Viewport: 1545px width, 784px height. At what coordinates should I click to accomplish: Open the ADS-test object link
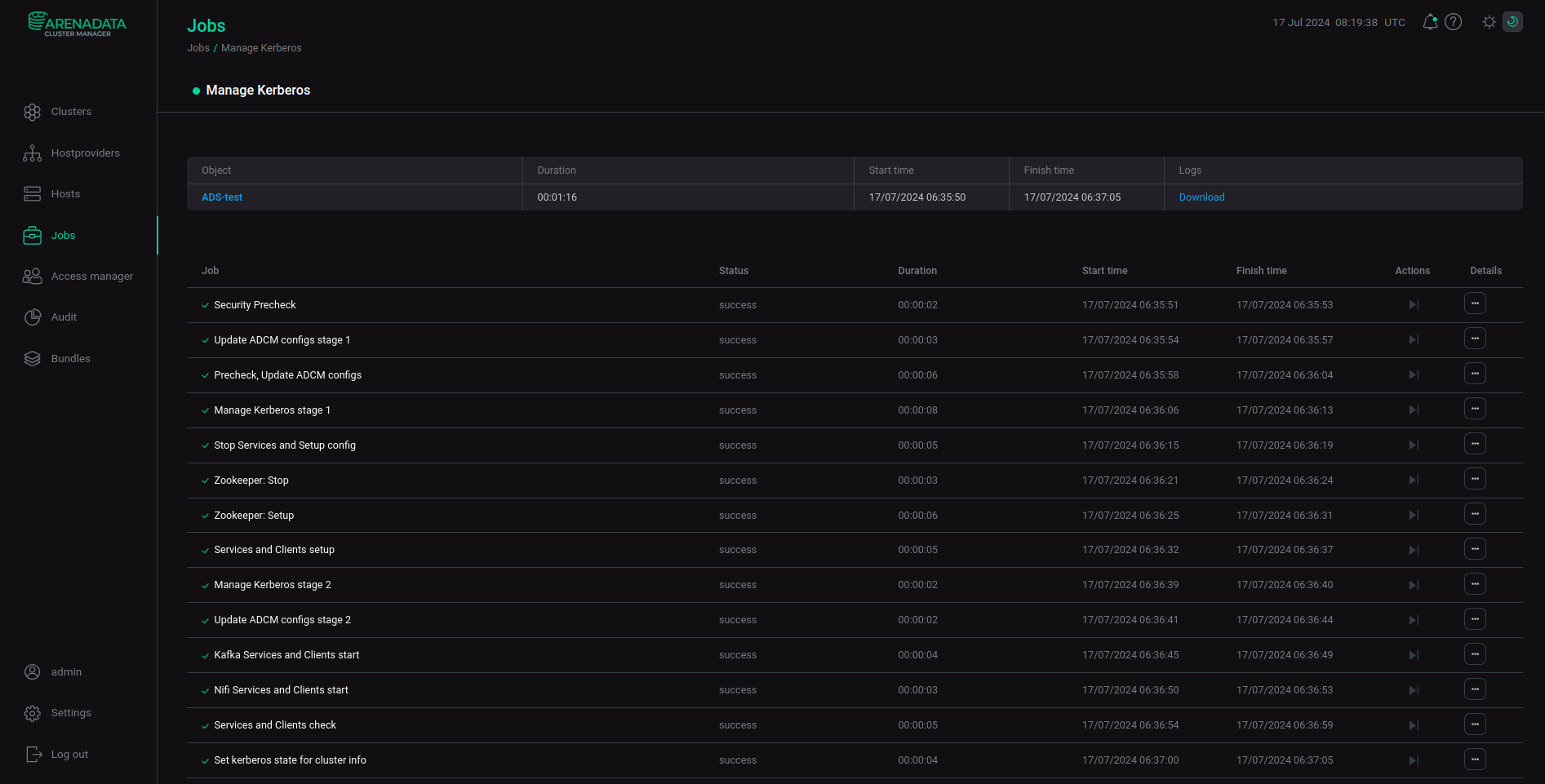pyautogui.click(x=222, y=197)
